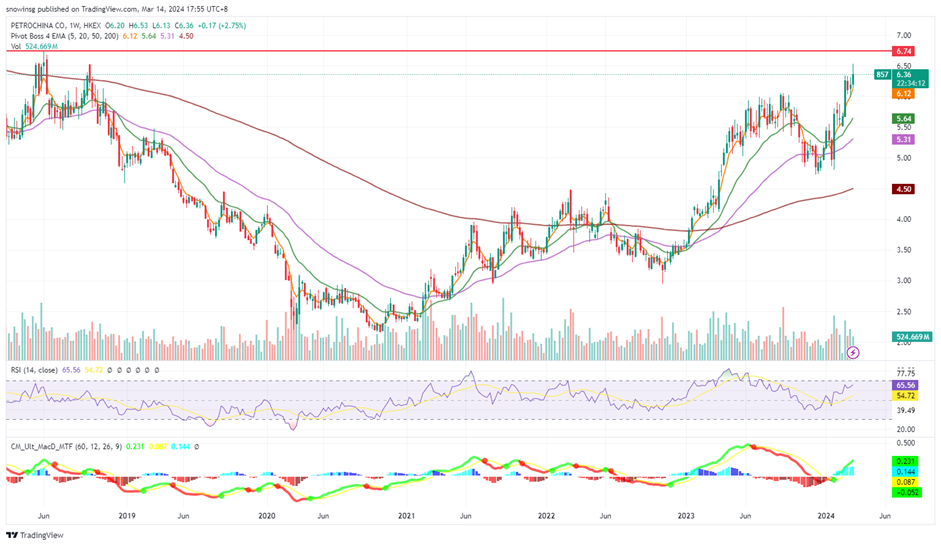
Task: Select the CM_Ult_MacD_MTF indicator legend
Action: 67,446
